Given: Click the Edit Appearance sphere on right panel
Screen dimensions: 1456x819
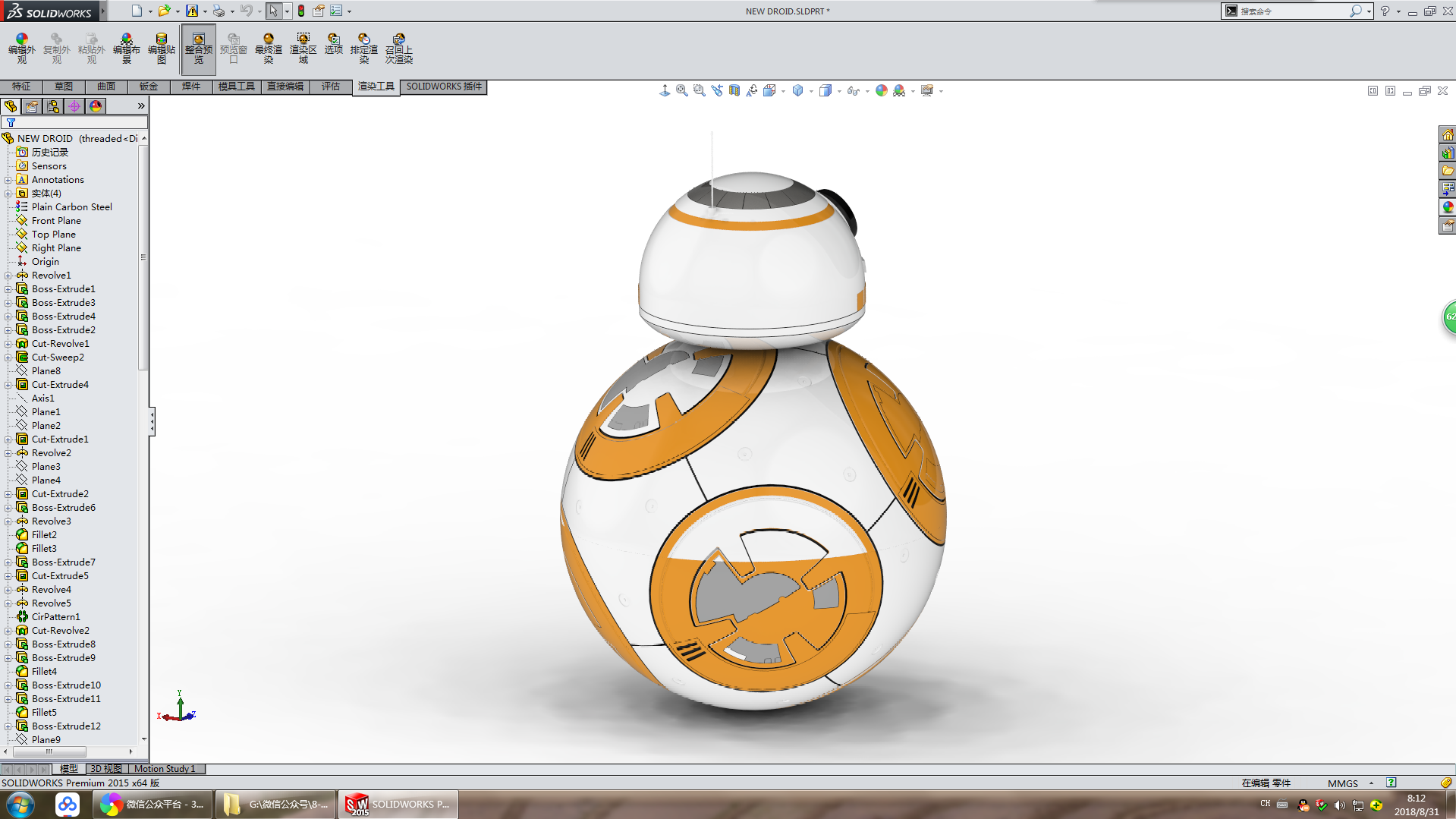Looking at the screenshot, I should 1448,208.
